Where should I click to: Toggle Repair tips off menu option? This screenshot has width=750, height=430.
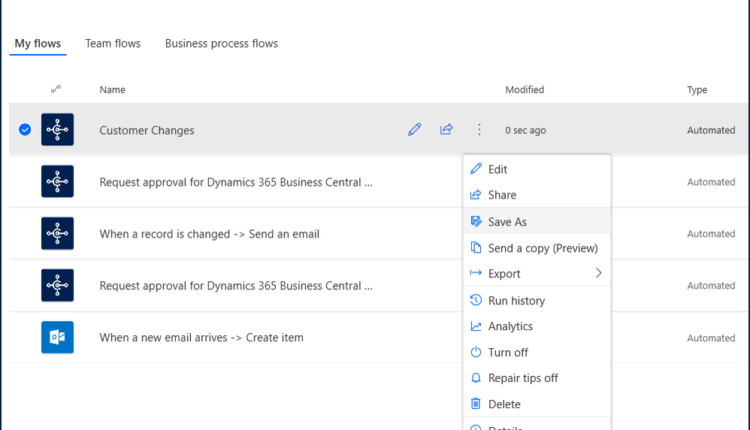[522, 378]
